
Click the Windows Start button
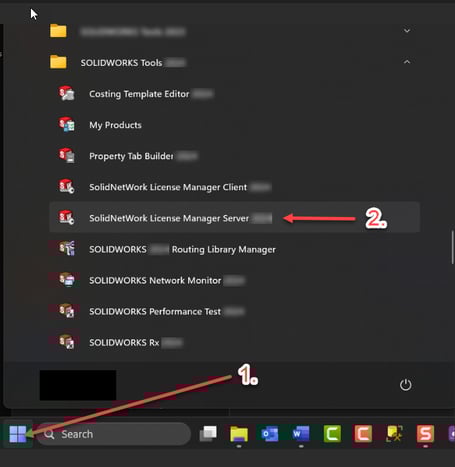point(18,434)
